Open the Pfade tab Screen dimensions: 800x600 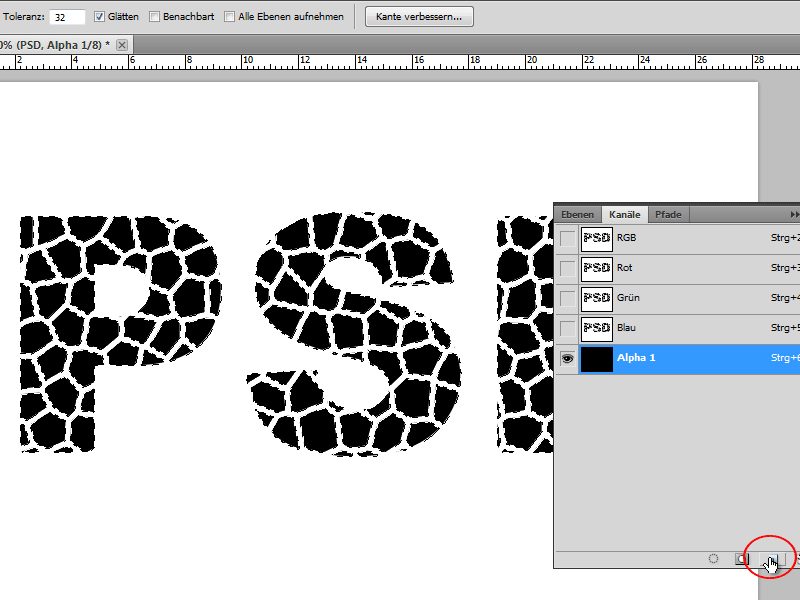pyautogui.click(x=668, y=214)
